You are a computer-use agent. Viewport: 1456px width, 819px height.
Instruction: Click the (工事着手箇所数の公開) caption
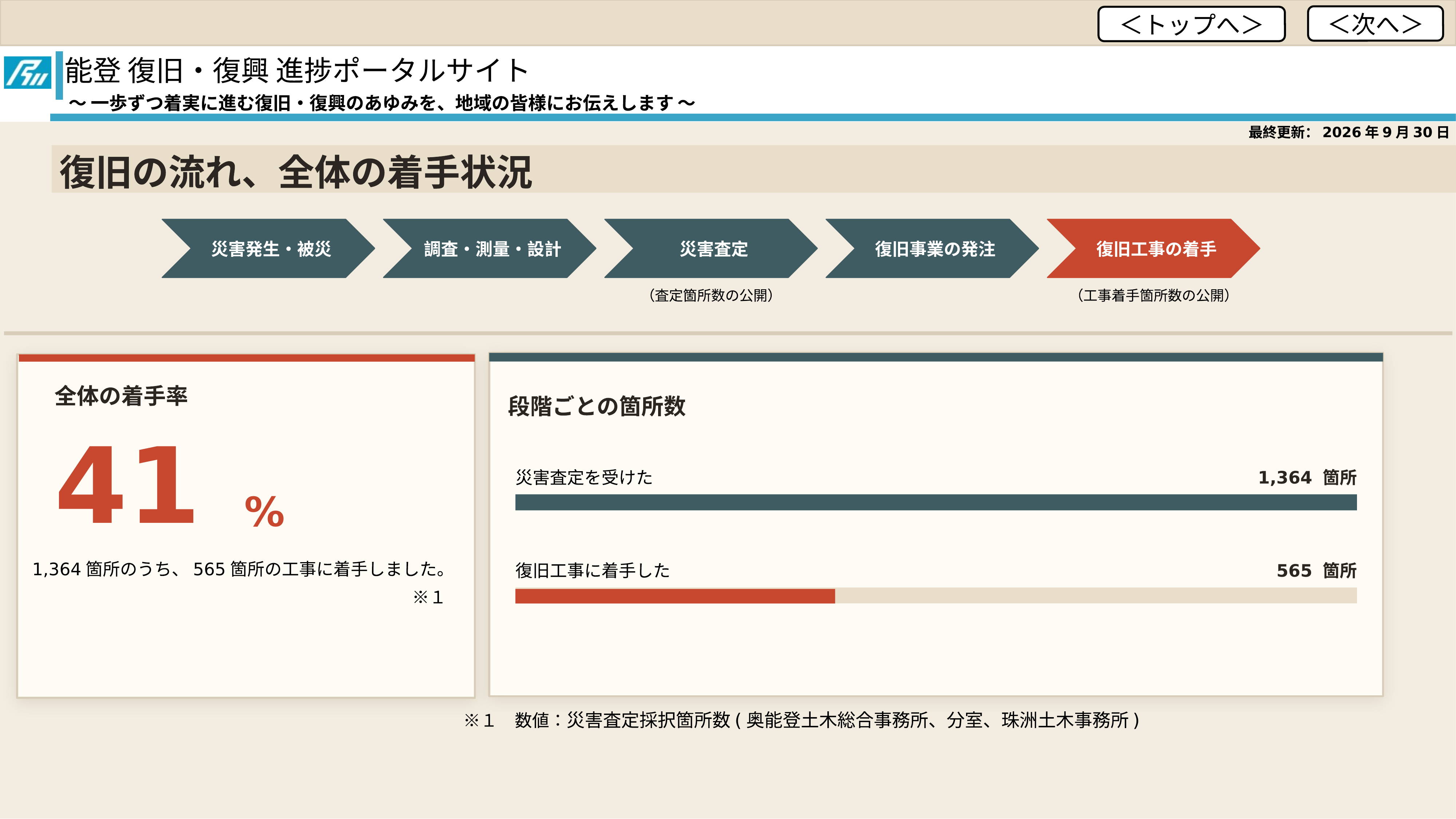pos(1154,295)
